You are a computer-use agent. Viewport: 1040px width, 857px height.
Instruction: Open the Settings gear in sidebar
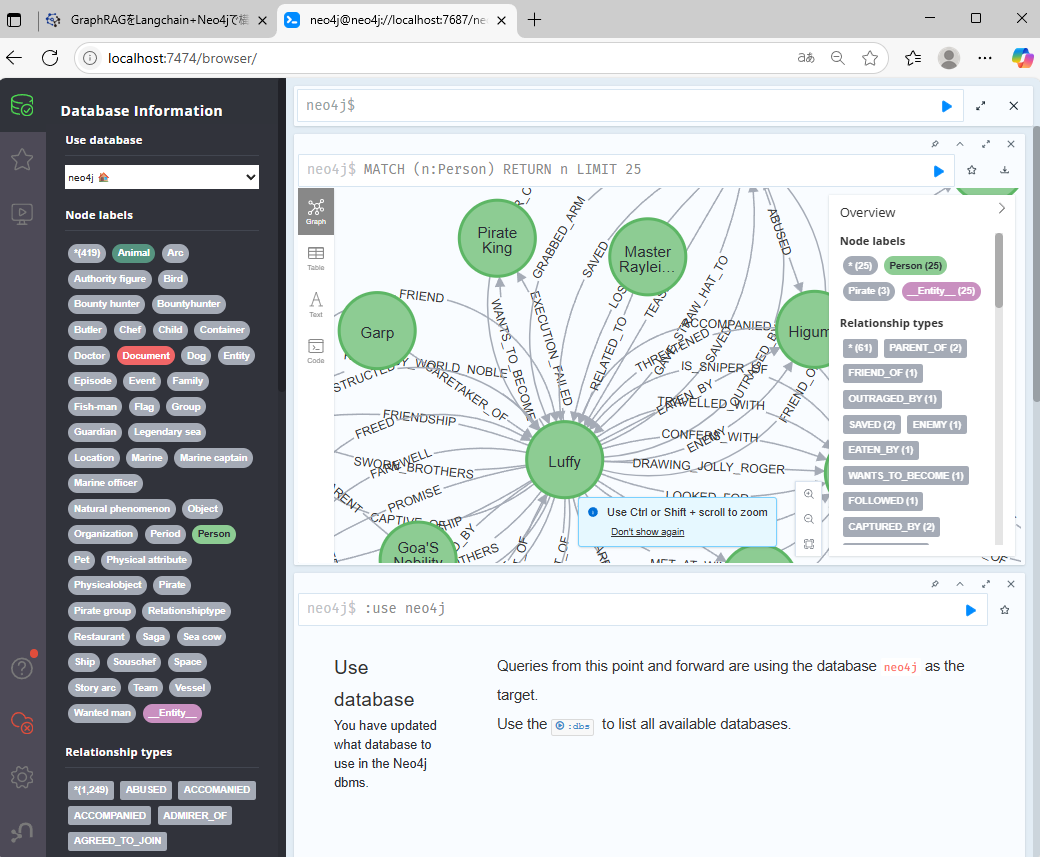[x=22, y=777]
